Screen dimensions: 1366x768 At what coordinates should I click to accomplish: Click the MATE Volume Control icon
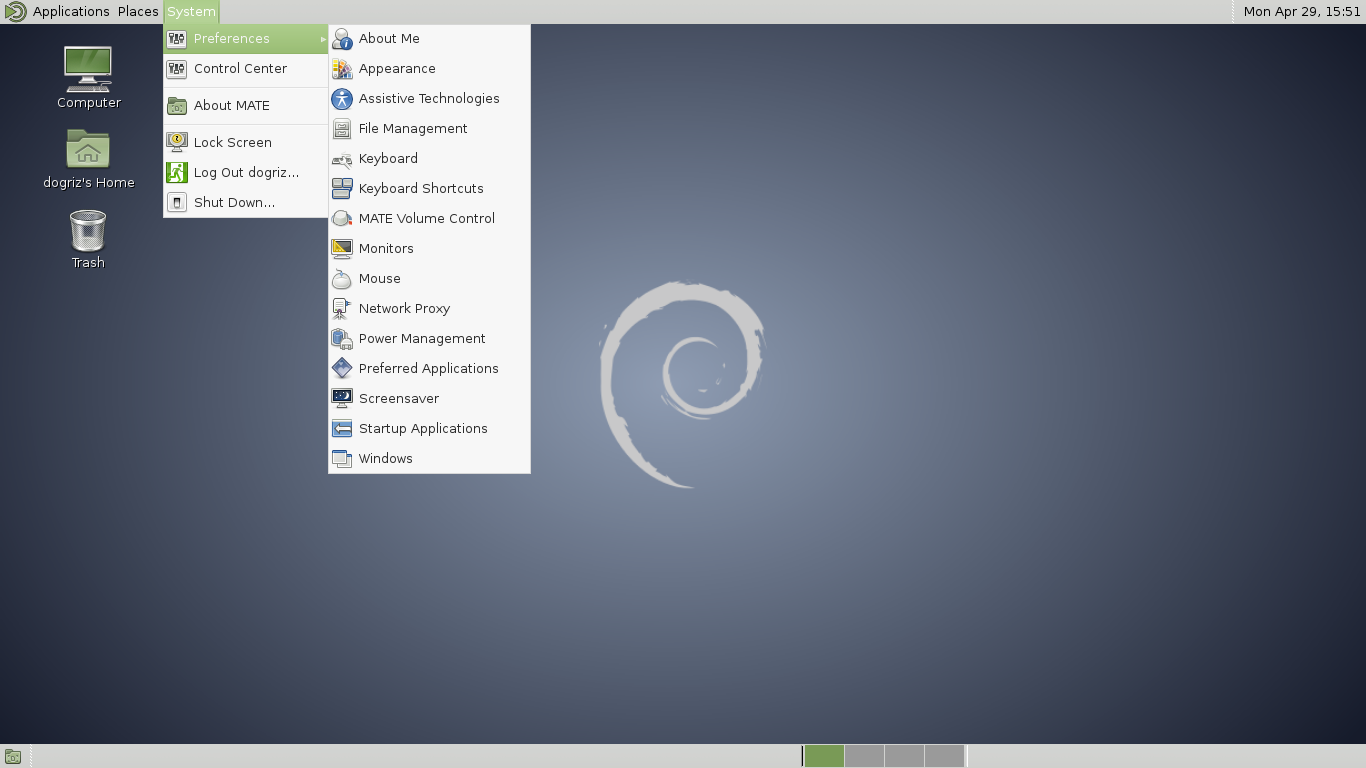[x=342, y=219]
